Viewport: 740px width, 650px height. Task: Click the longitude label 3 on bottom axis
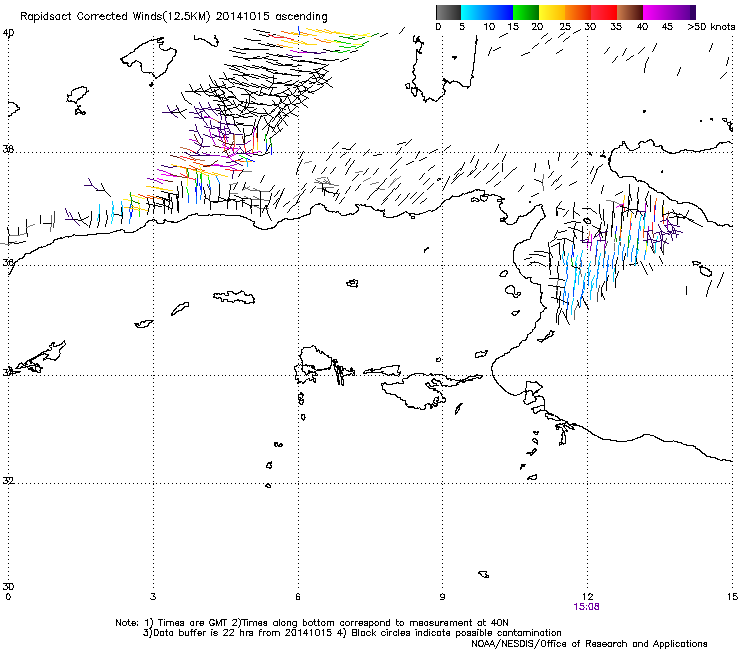pyautogui.click(x=153, y=597)
